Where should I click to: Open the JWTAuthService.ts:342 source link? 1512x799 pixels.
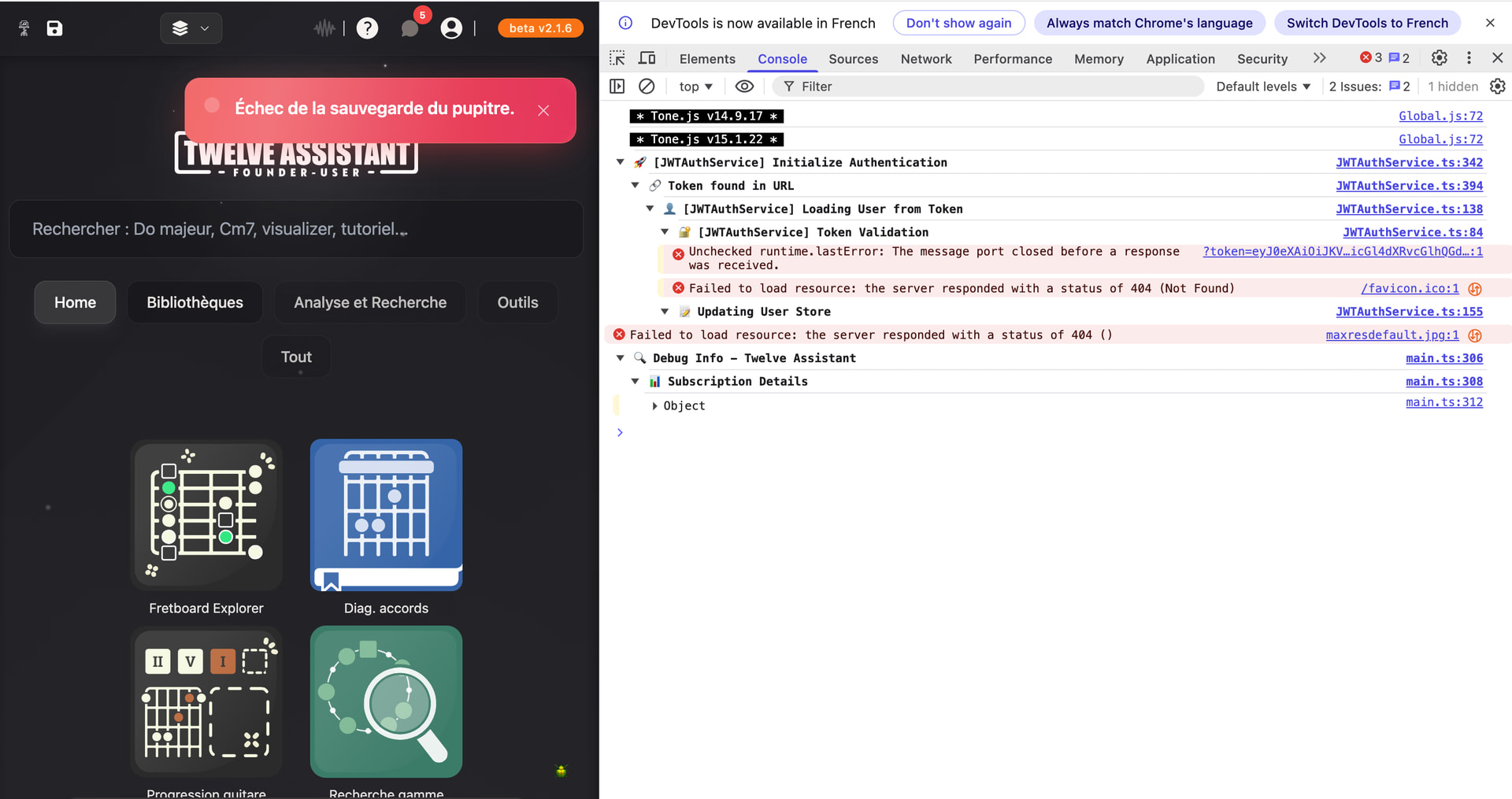pyautogui.click(x=1409, y=162)
